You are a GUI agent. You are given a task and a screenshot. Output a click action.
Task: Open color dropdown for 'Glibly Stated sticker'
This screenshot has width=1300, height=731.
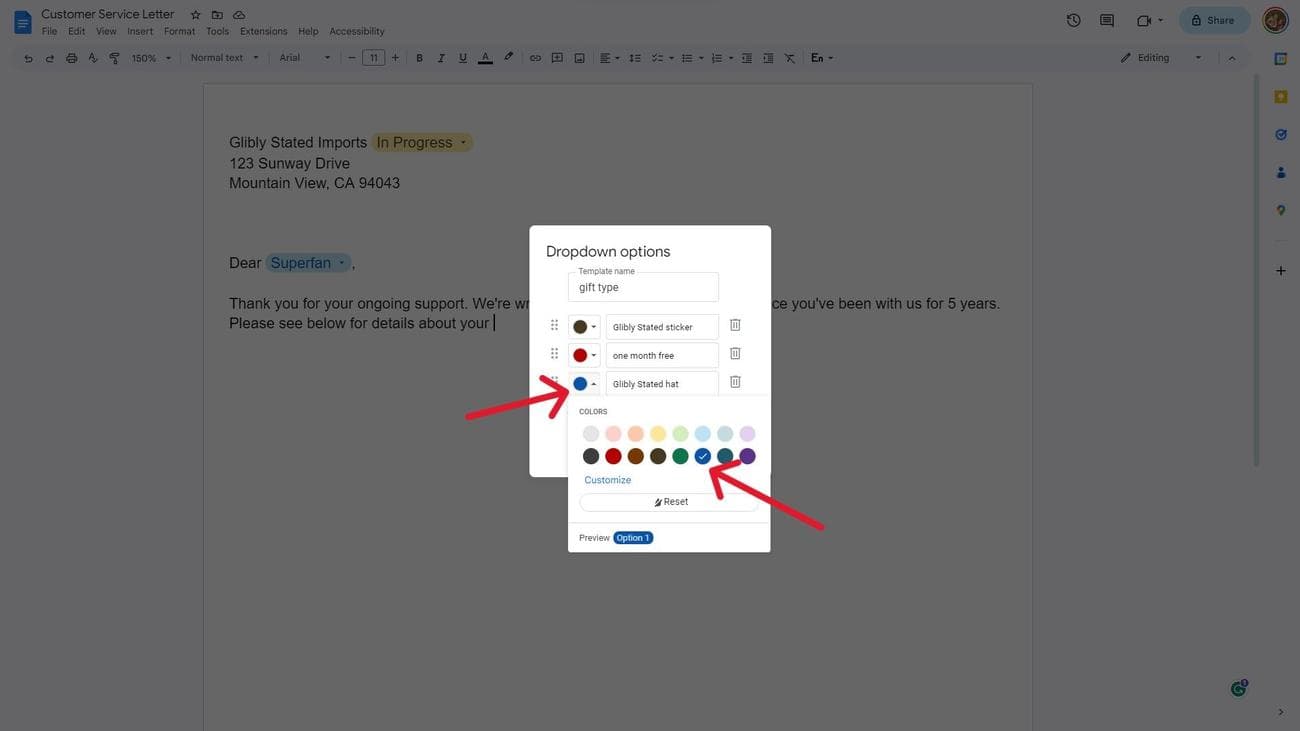click(584, 327)
